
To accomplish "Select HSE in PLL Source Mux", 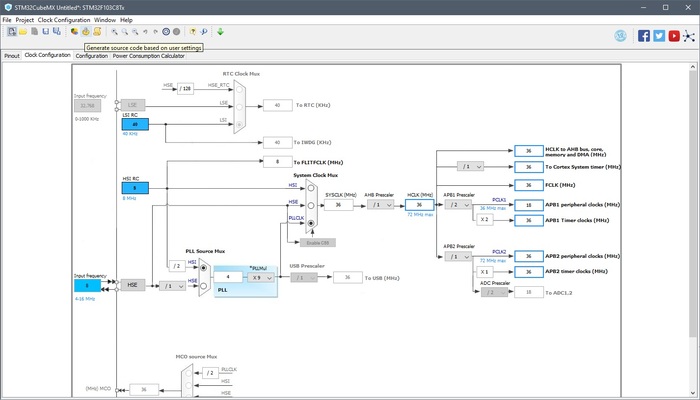I will (x=204, y=286).
